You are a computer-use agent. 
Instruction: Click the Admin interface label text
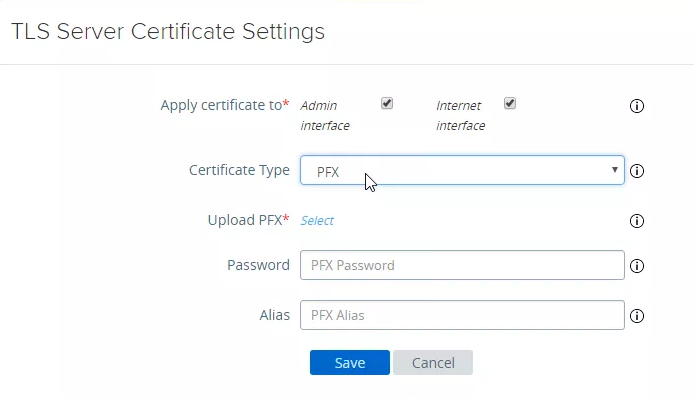point(325,116)
